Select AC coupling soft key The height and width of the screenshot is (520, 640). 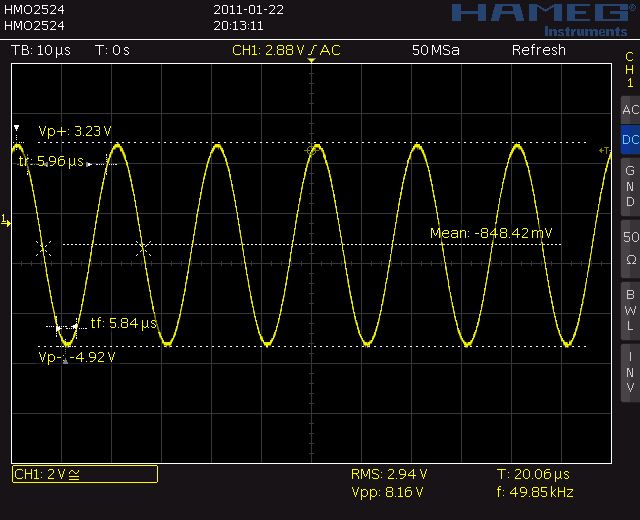(630, 110)
